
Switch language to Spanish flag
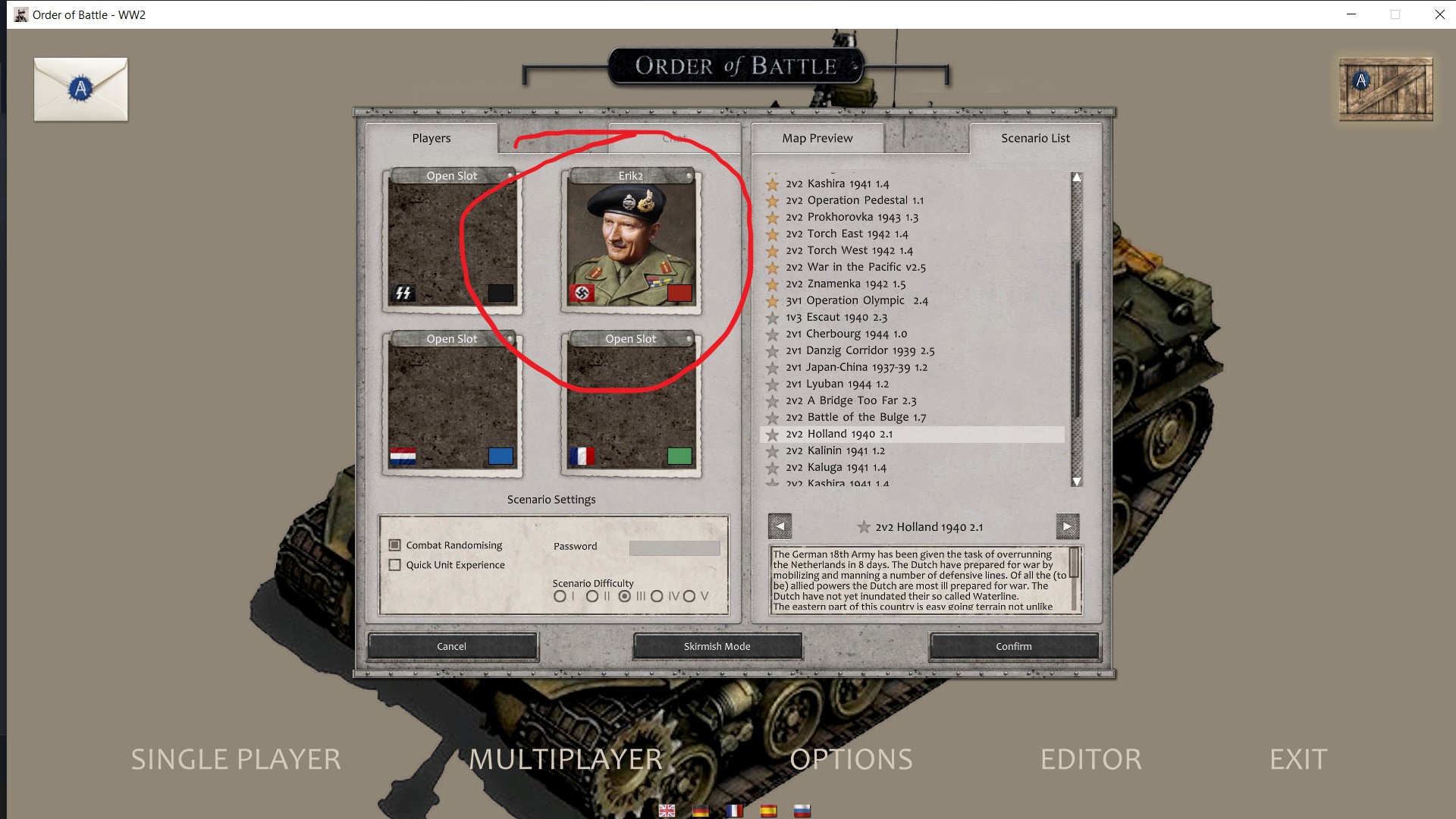click(x=768, y=811)
